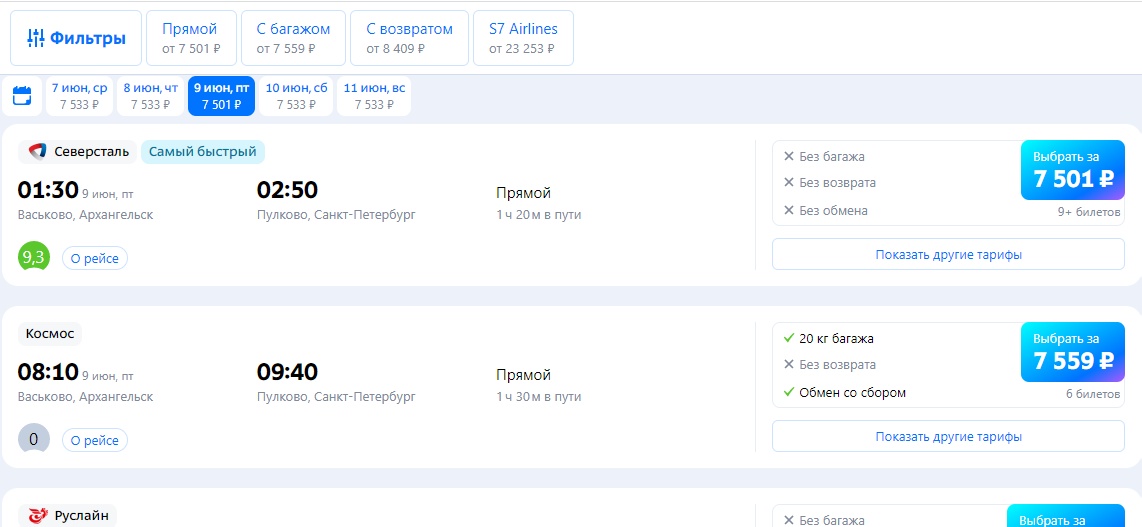Choose the flight for 7 559 ₽
This screenshot has height=527, width=1142.
click(x=1073, y=352)
